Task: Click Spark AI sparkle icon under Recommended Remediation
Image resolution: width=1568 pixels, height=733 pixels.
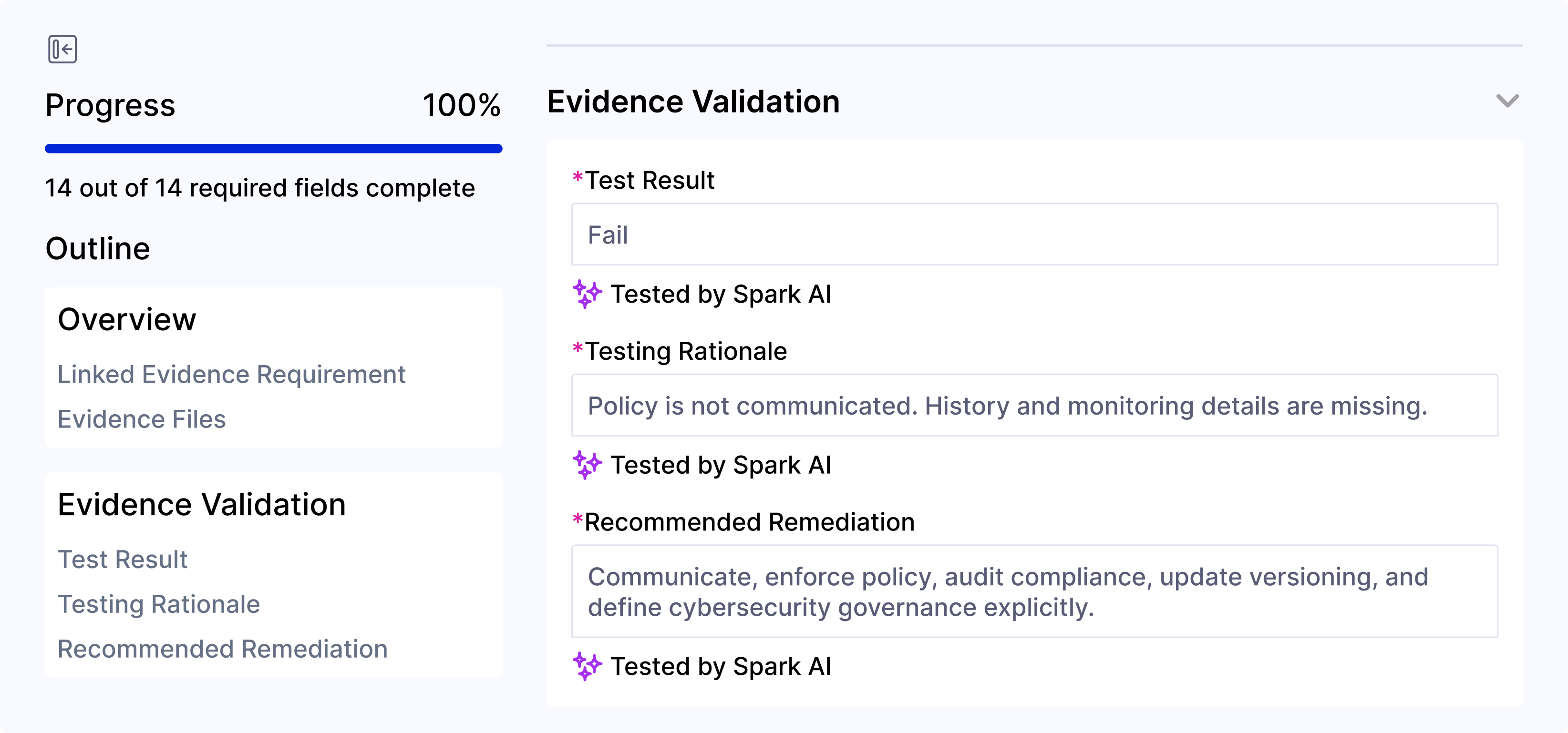Action: [587, 667]
